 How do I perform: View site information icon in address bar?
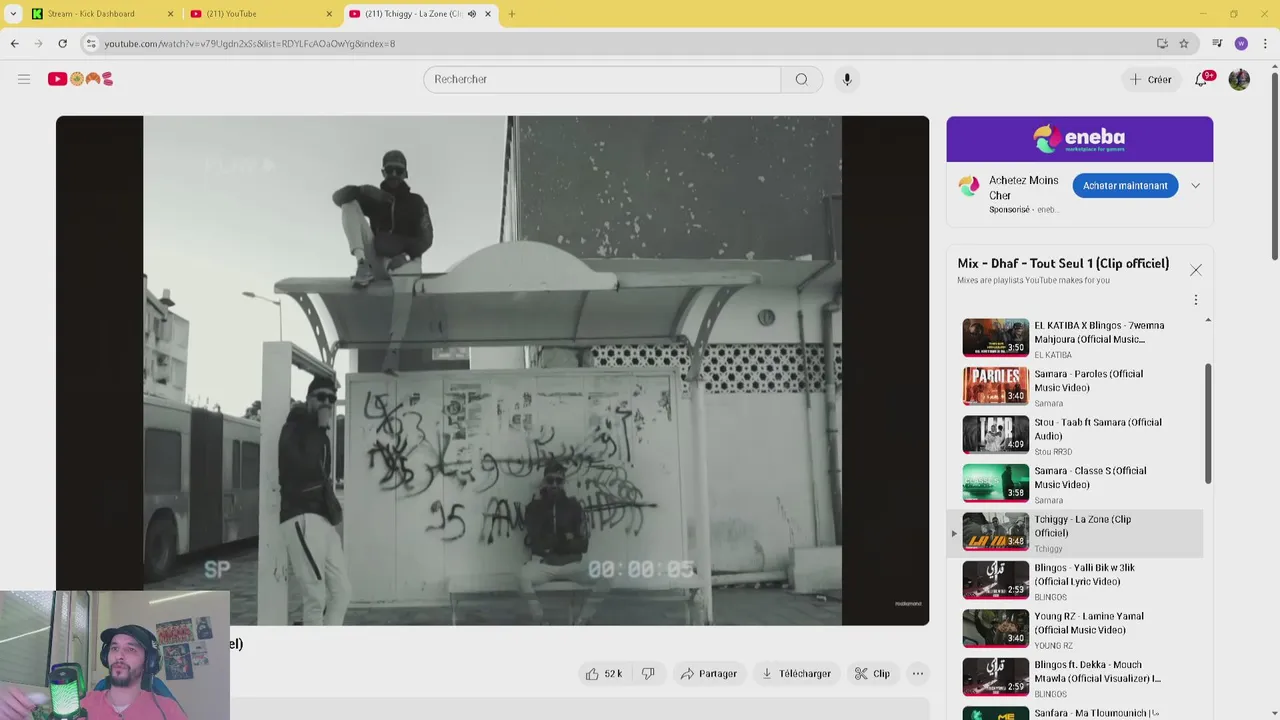tap(91, 44)
